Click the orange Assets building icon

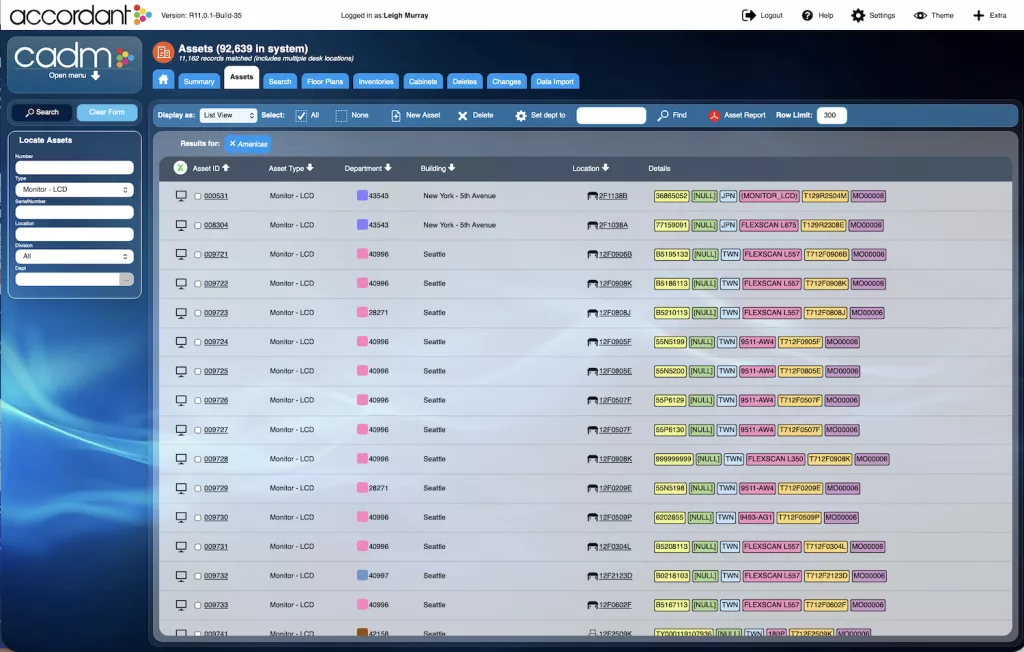pyautogui.click(x=163, y=52)
